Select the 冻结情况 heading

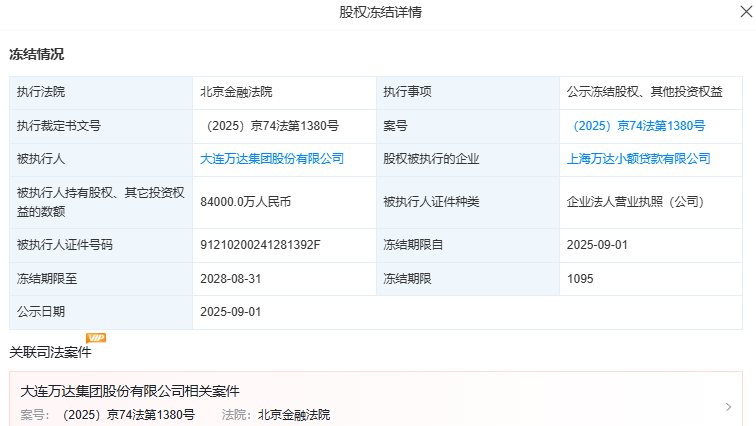coord(37,54)
